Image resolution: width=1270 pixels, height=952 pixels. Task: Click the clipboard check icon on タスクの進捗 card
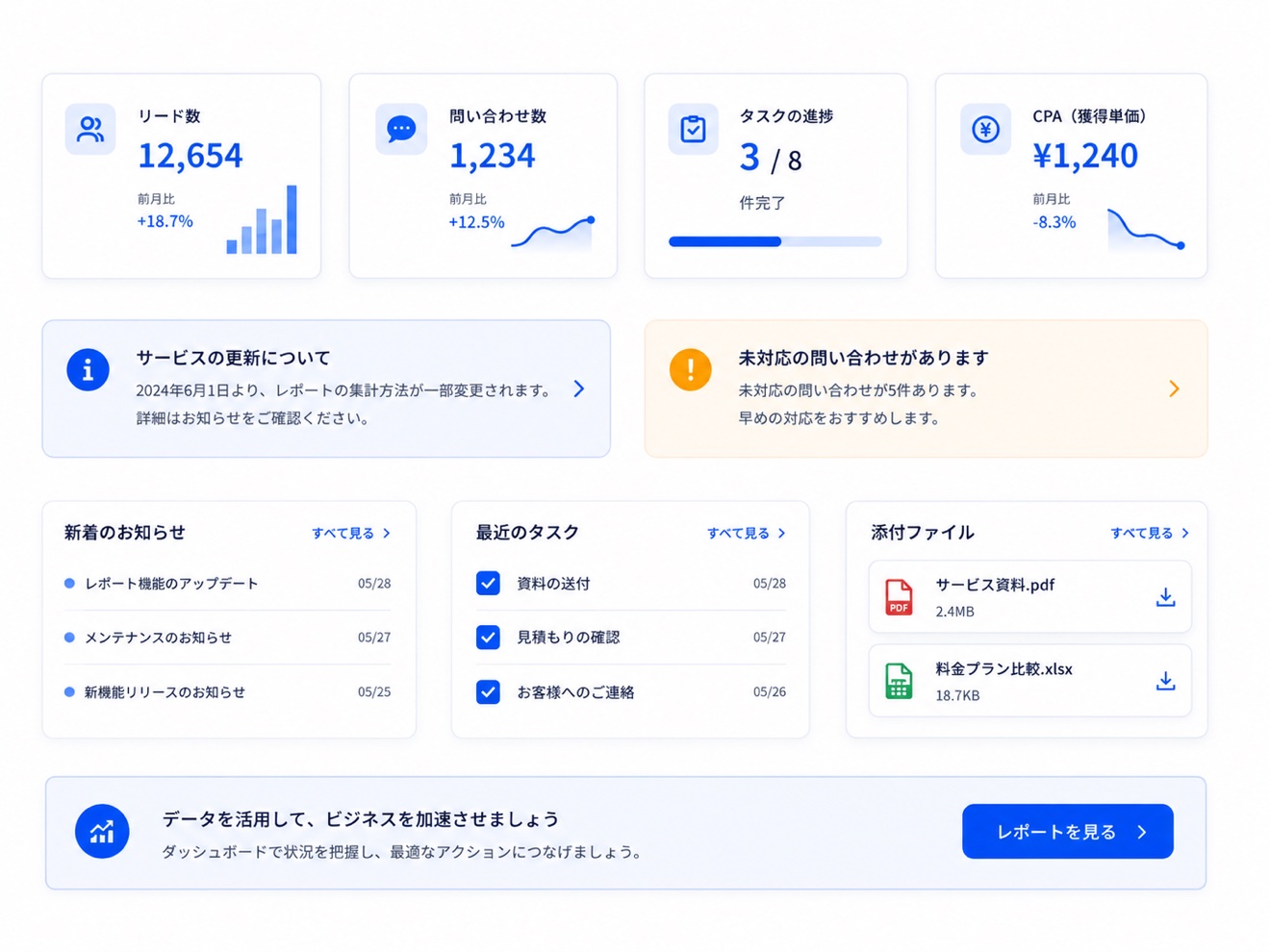click(x=693, y=129)
